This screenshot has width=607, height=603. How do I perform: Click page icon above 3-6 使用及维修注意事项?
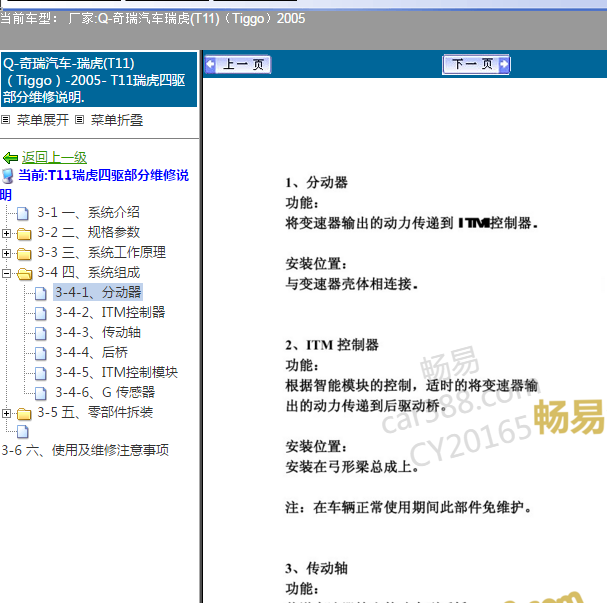(23, 432)
